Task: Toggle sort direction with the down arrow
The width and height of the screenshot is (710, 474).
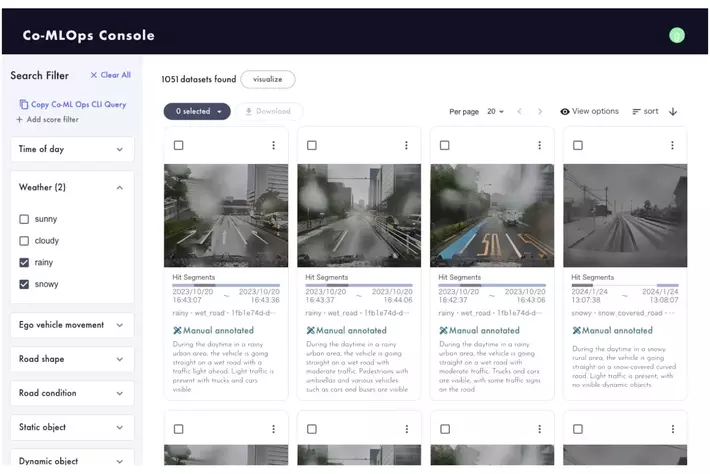Action: 673,112
